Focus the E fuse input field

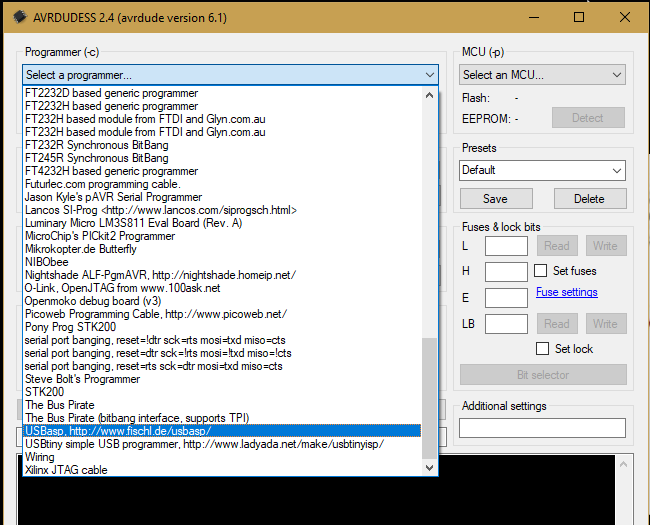[506, 298]
